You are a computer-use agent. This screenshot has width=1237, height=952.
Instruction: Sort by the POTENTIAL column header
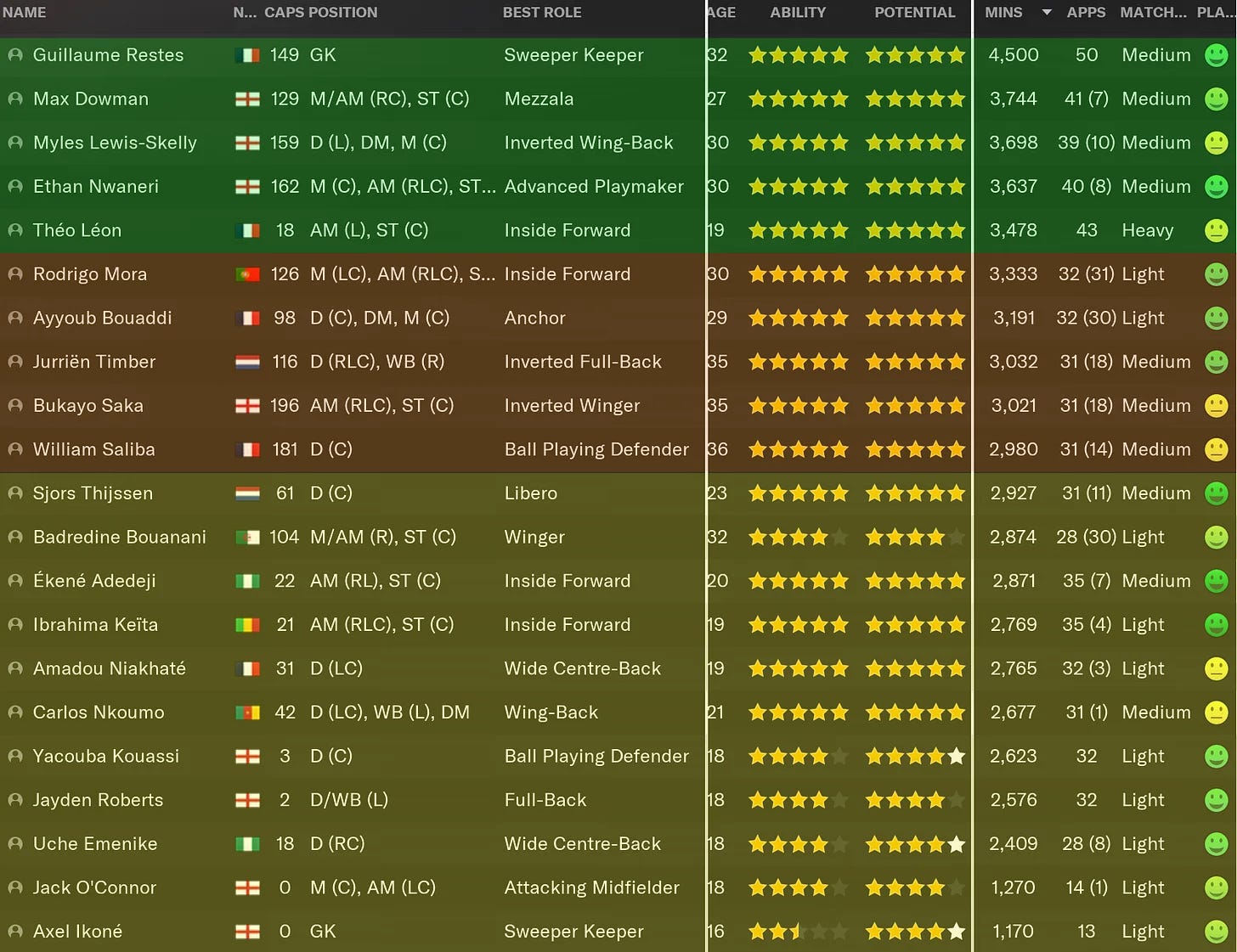click(915, 13)
